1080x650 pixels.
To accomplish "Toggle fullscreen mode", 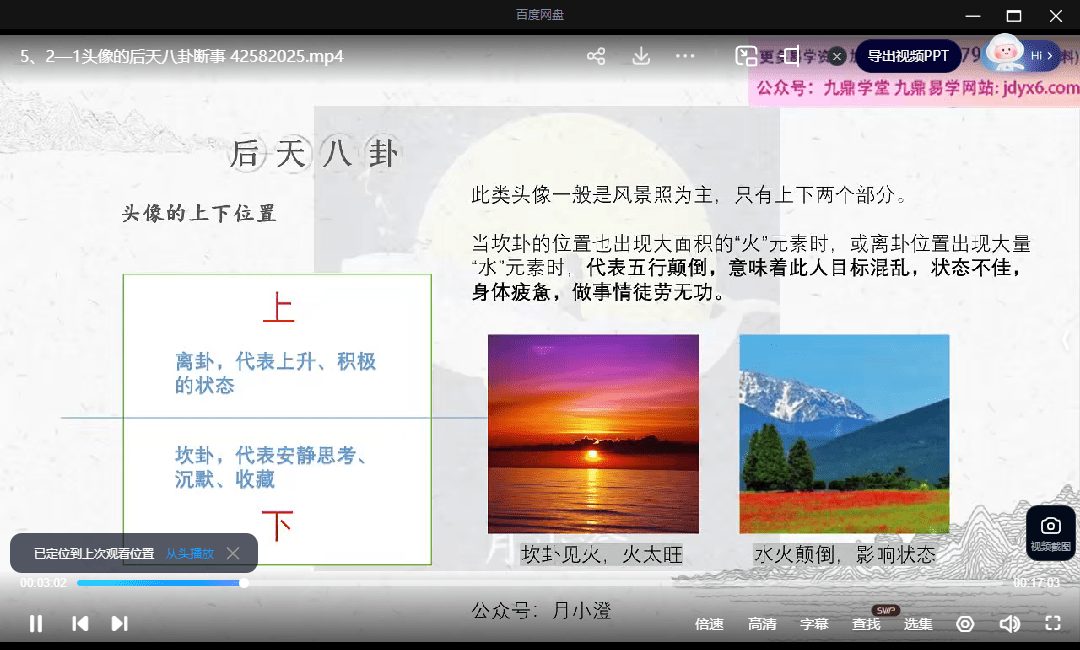I will pos(1053,624).
